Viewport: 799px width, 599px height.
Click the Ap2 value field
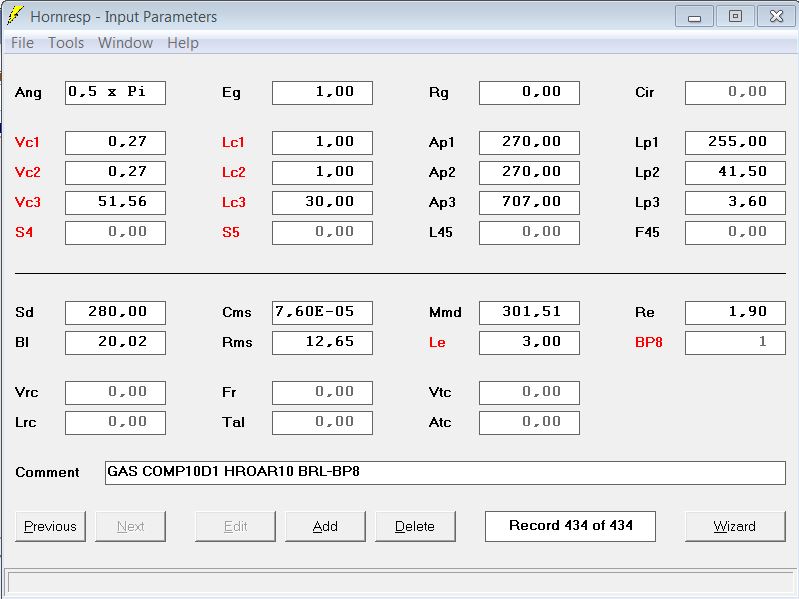click(529, 173)
